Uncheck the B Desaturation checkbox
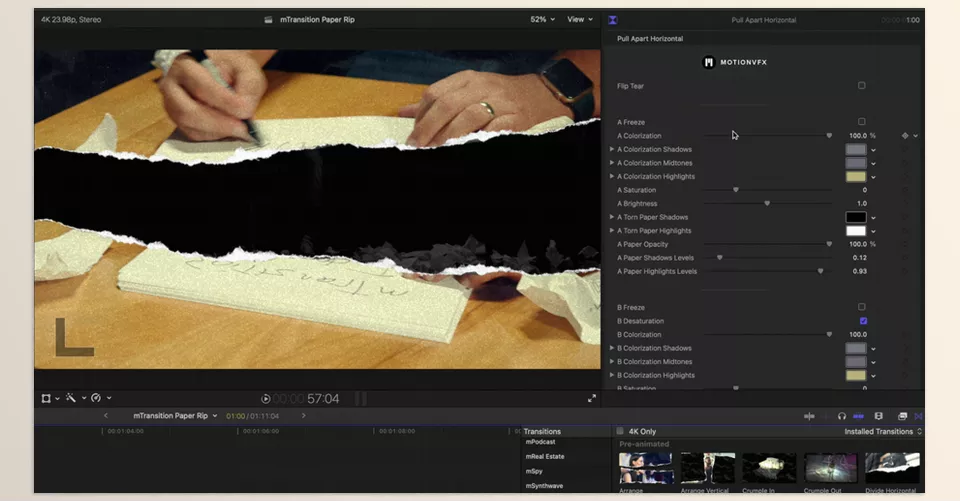This screenshot has width=960, height=501. click(x=863, y=321)
